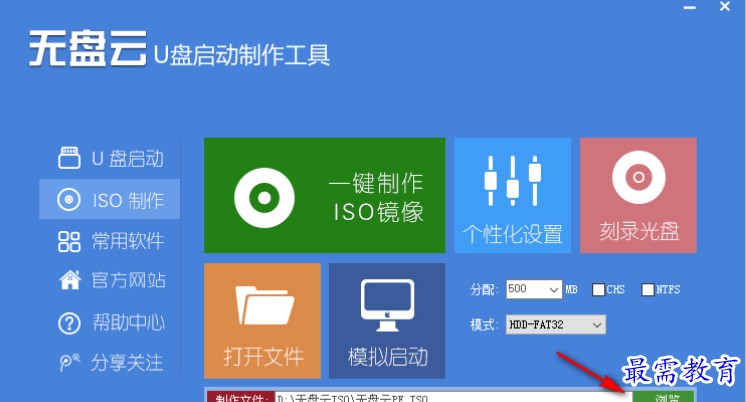Open 帮助中心 help section
The image size is (746, 402).
(x=110, y=323)
